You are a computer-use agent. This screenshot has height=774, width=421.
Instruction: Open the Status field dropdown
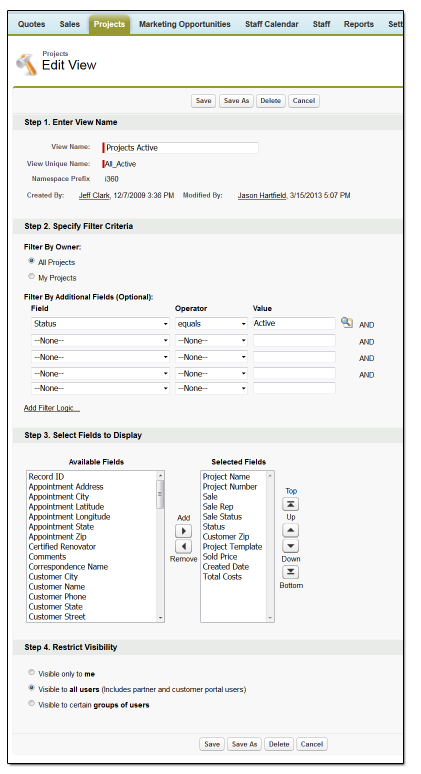101,324
